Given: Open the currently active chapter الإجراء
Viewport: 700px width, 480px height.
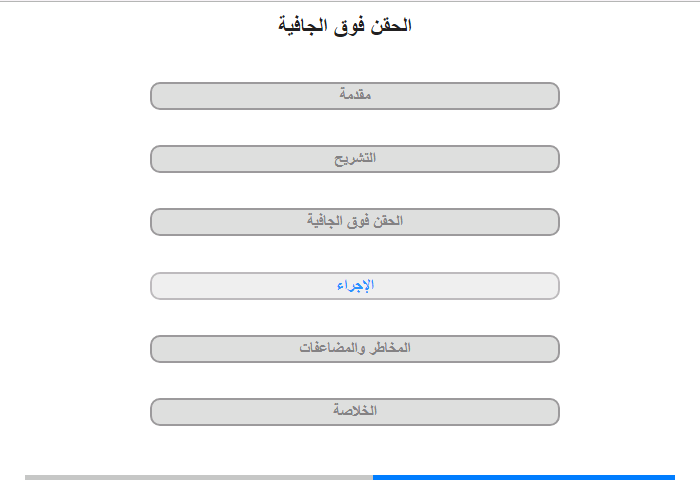Looking at the screenshot, I should click(x=355, y=286).
